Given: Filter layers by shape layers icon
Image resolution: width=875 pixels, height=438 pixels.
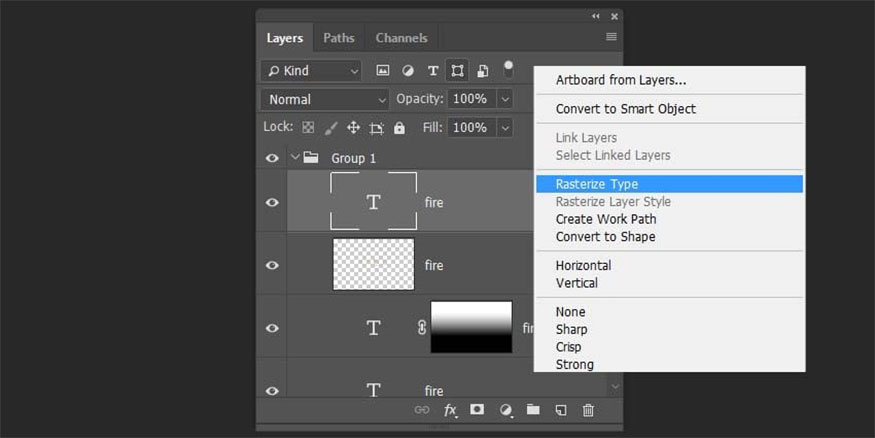Looking at the screenshot, I should click(457, 71).
